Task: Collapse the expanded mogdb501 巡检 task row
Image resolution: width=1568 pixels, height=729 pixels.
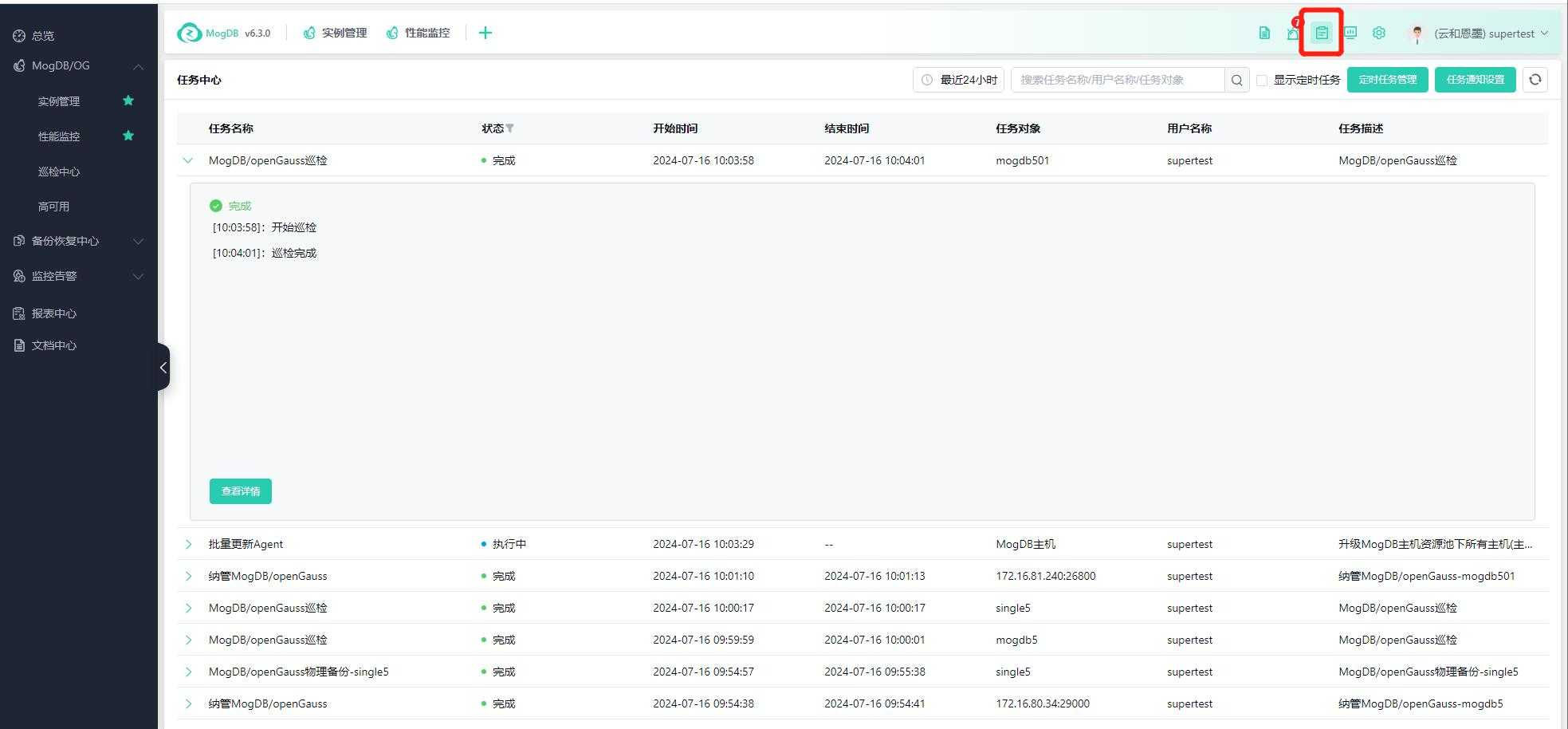Action: point(188,160)
